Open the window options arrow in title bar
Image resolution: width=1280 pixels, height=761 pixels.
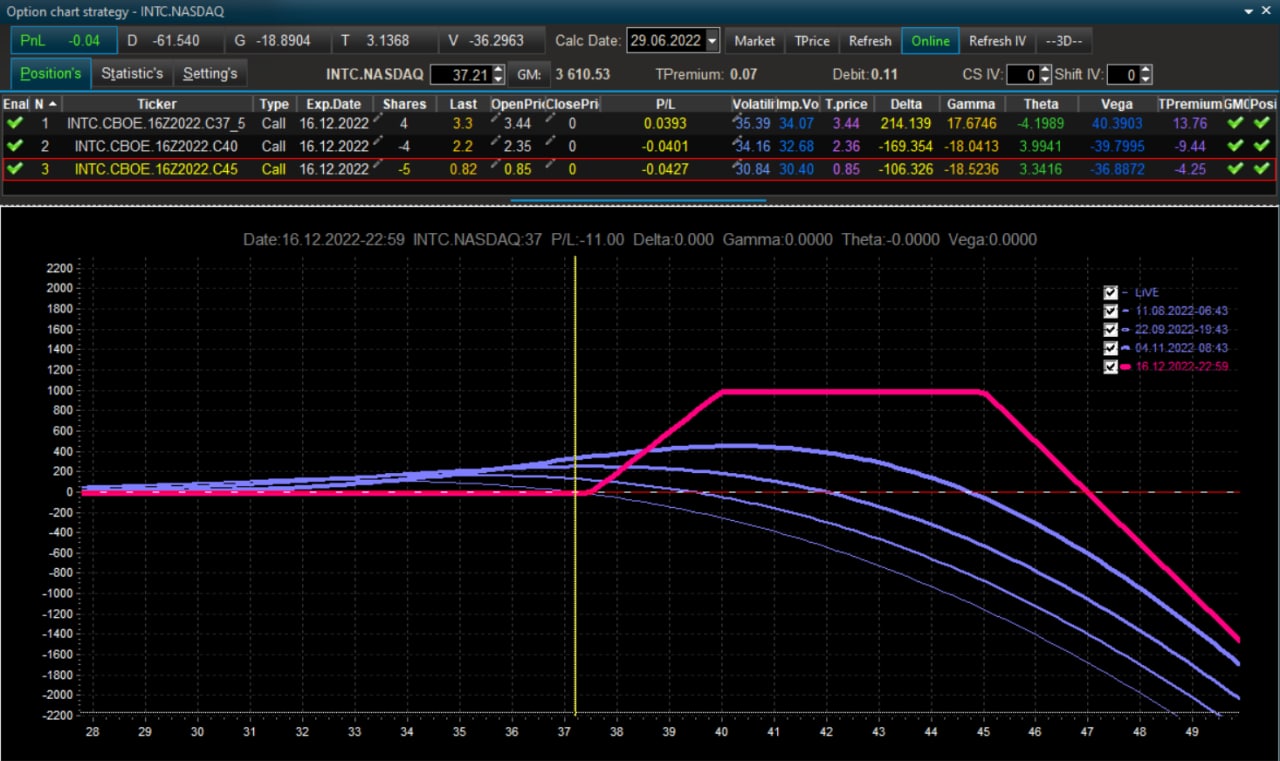[x=1249, y=11]
